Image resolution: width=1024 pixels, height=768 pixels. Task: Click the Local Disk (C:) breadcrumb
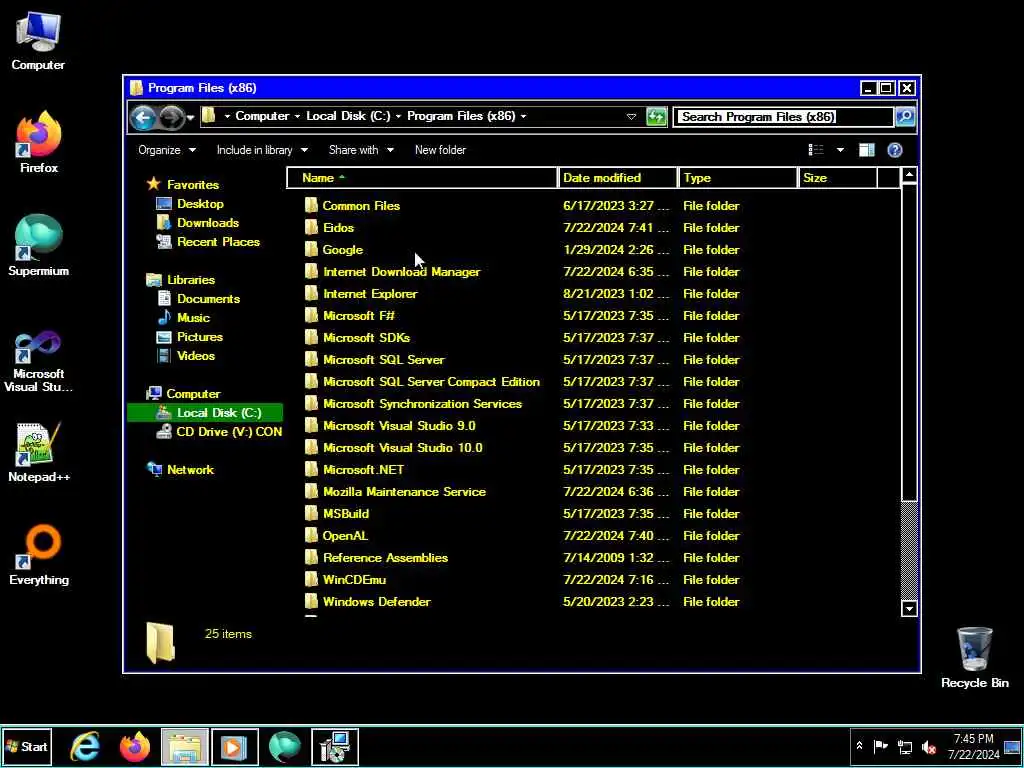coord(348,116)
